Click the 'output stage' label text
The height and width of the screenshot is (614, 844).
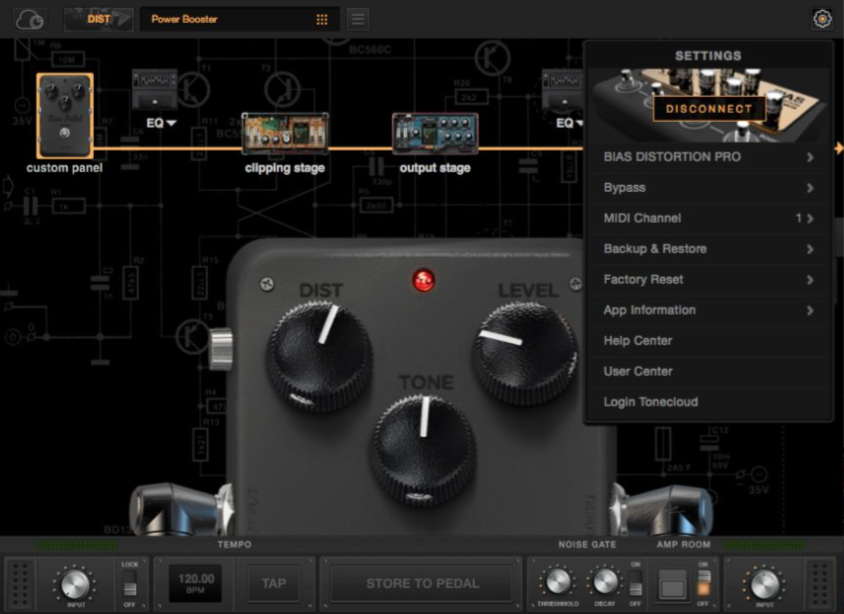(x=435, y=168)
